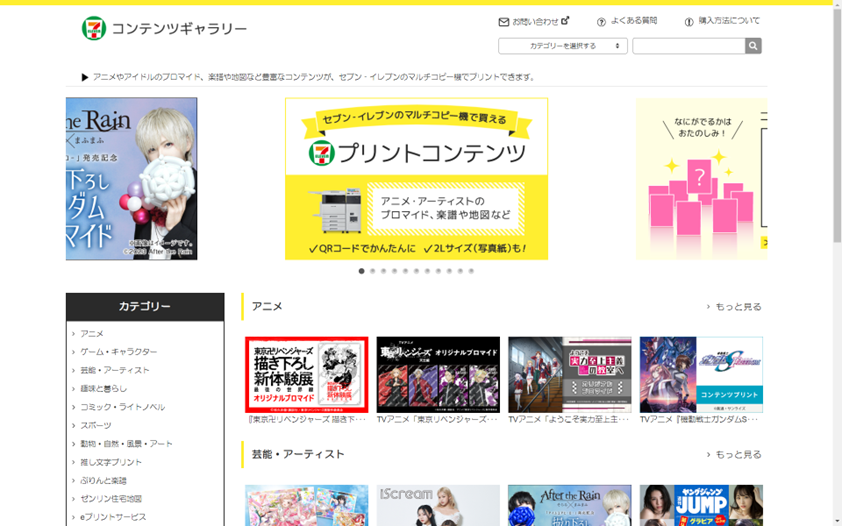
Task: Click the magnifying glass search button
Action: [x=753, y=46]
